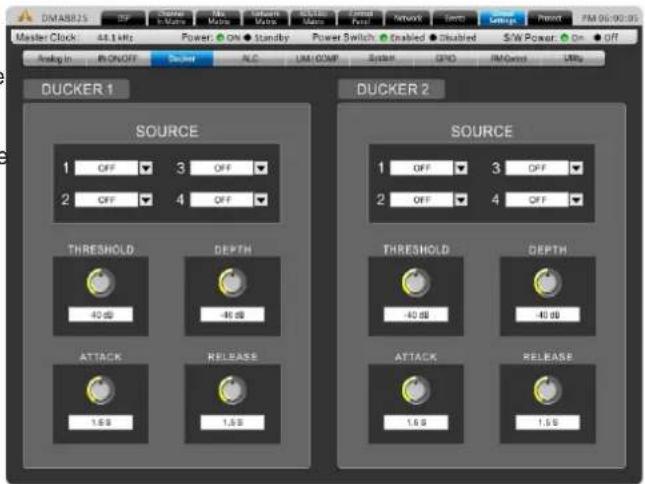Open the DSP top tab
Viewport: 645px width, 484px height.
(123, 19)
